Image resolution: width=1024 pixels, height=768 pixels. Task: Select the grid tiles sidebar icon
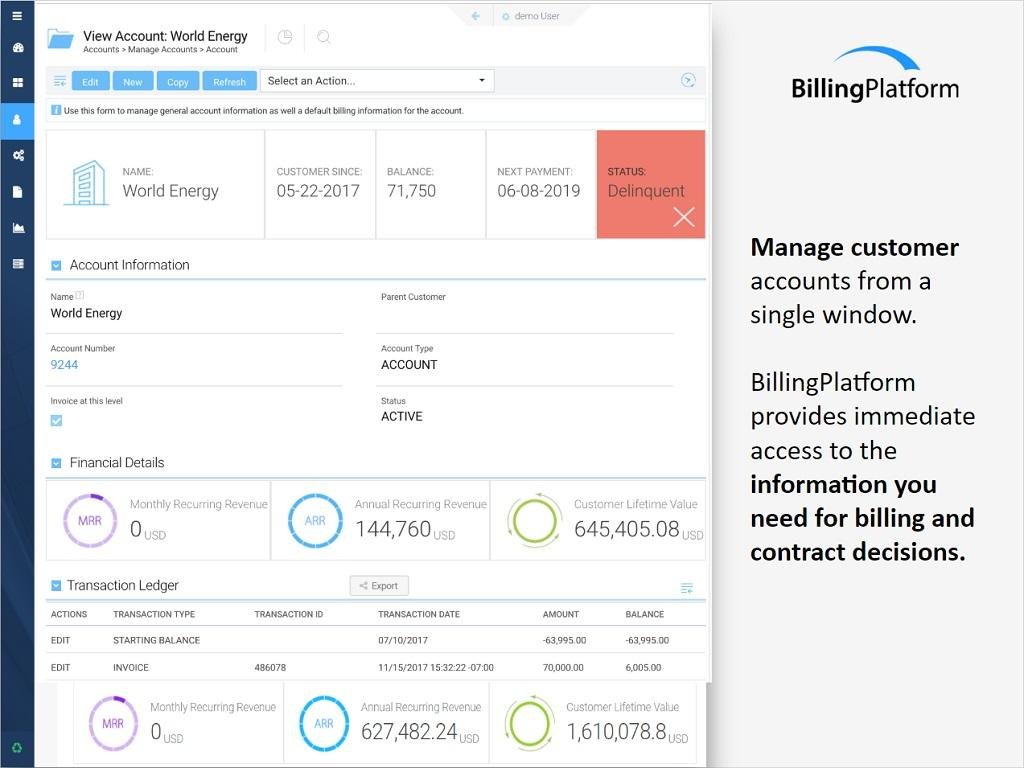pyautogui.click(x=18, y=82)
